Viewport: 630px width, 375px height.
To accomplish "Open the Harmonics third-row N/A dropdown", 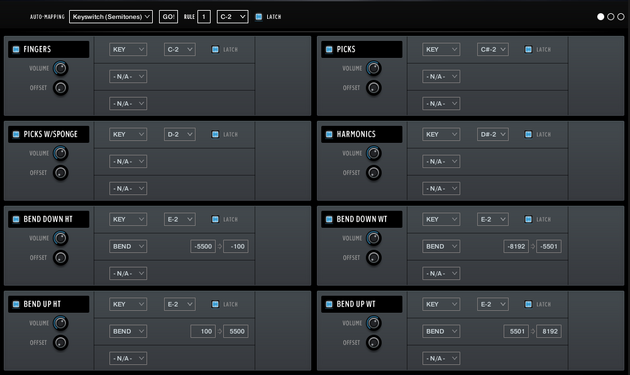I will pos(441,188).
